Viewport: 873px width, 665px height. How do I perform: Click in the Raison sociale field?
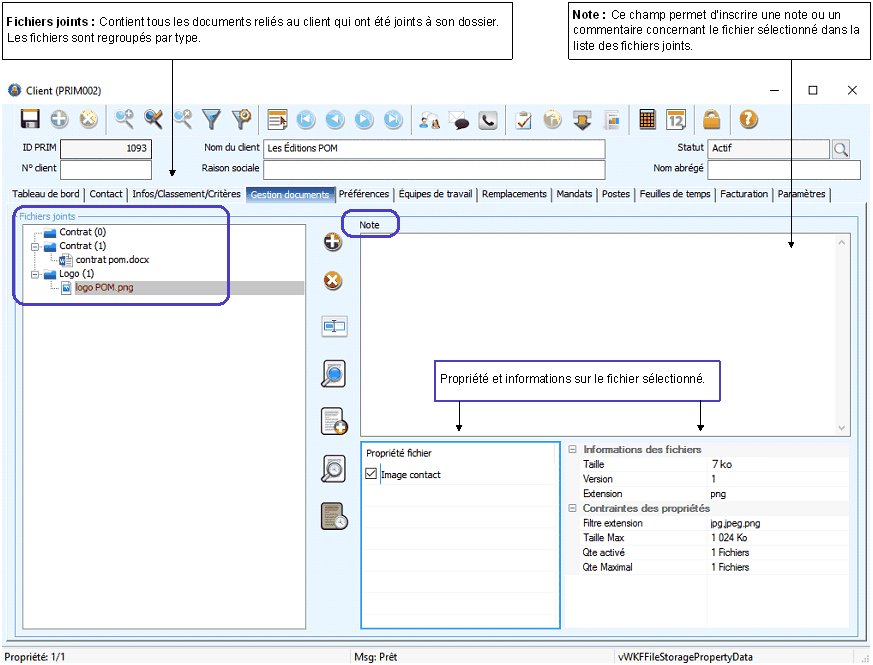pos(434,169)
